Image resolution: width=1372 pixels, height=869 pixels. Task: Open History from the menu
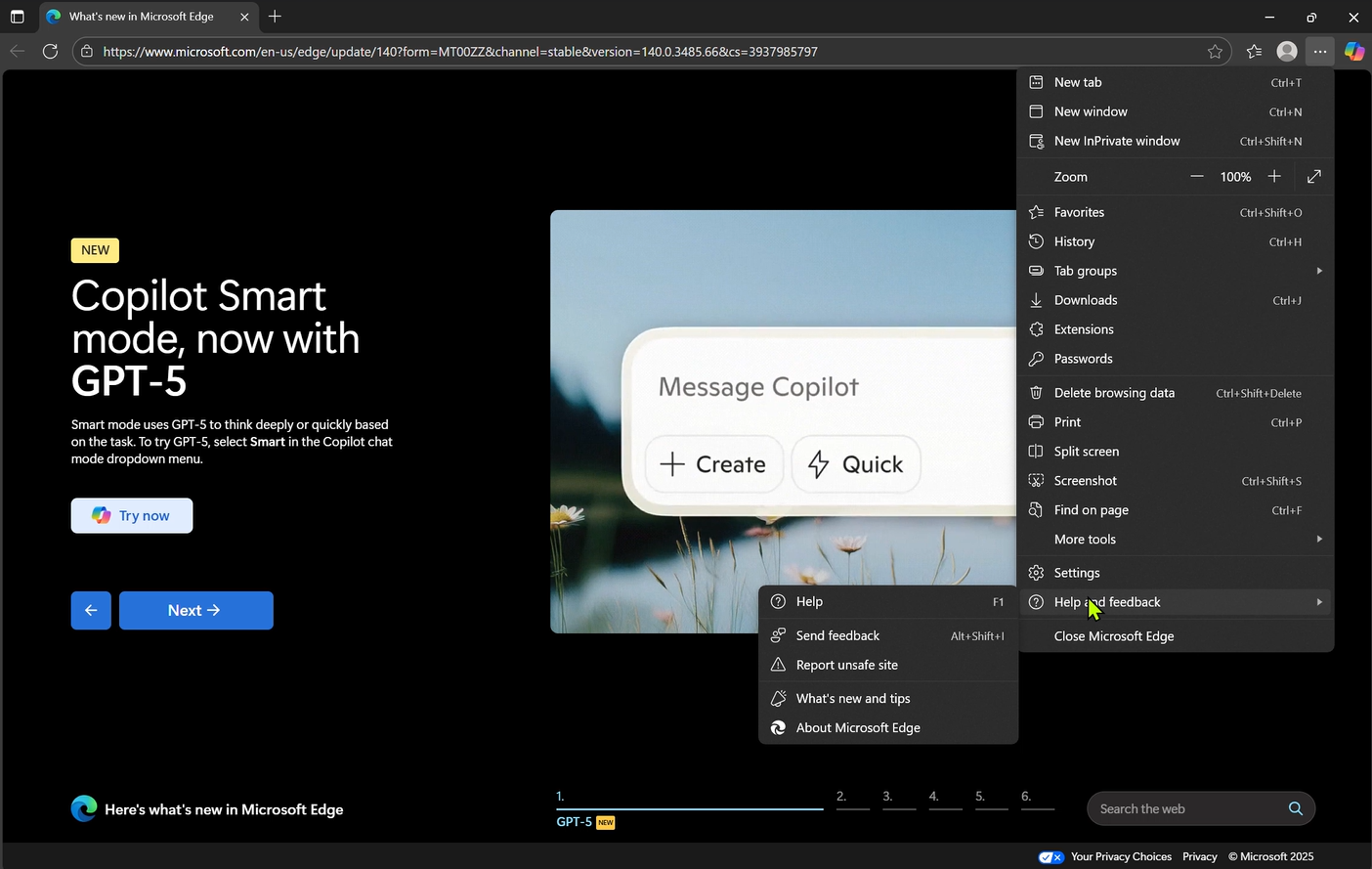[1175, 241]
